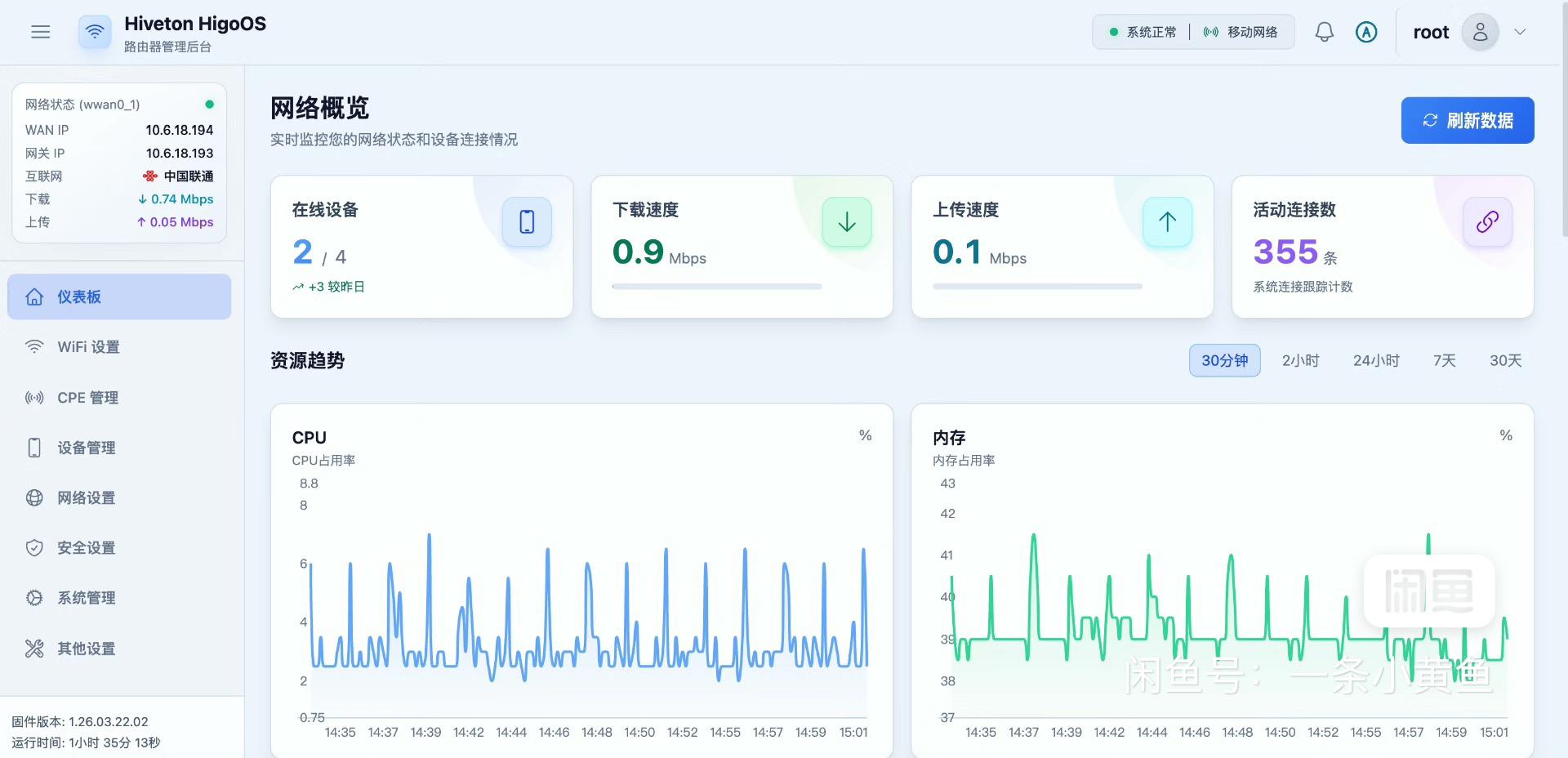The image size is (1568, 758).
Task: Open WiFi 设置 in the sidebar
Action: click(88, 347)
